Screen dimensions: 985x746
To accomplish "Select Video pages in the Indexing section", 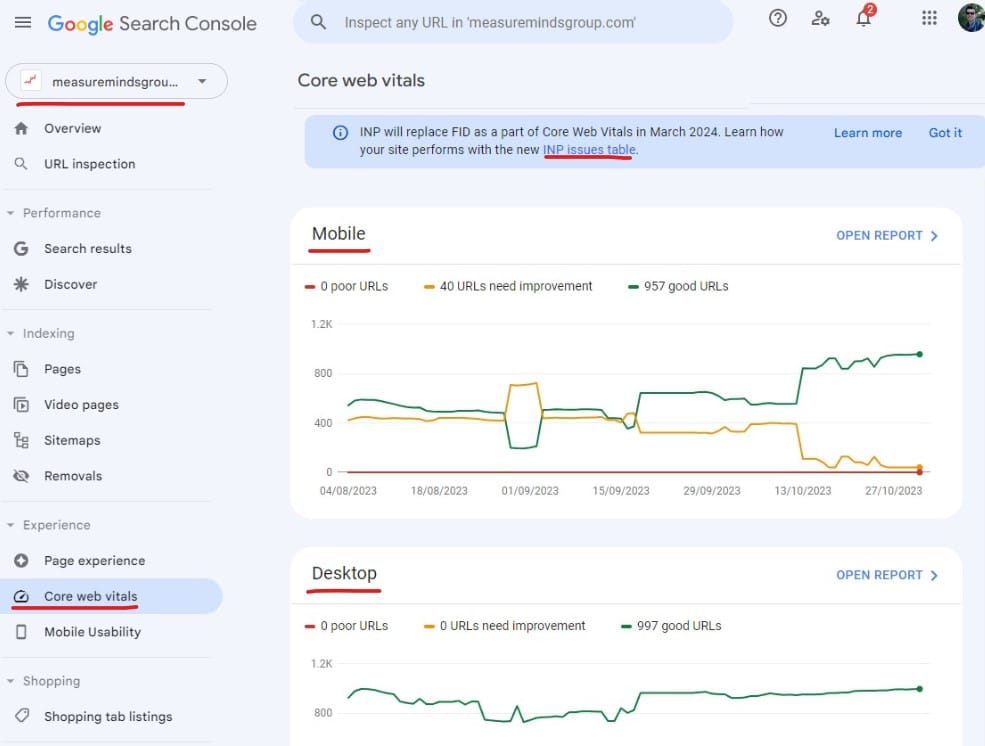I will (x=81, y=404).
